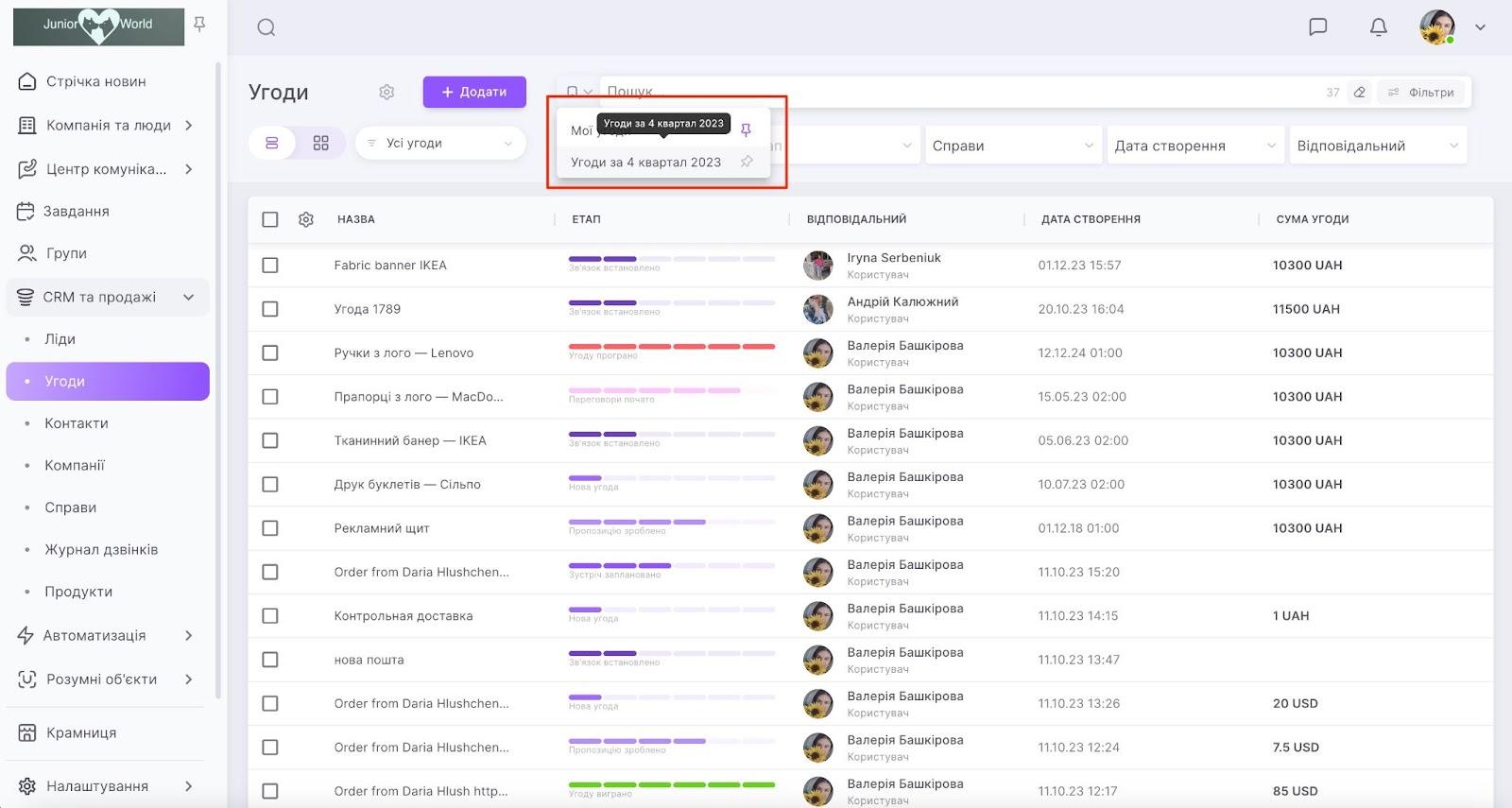Click the search magnifier icon in top bar

(266, 27)
